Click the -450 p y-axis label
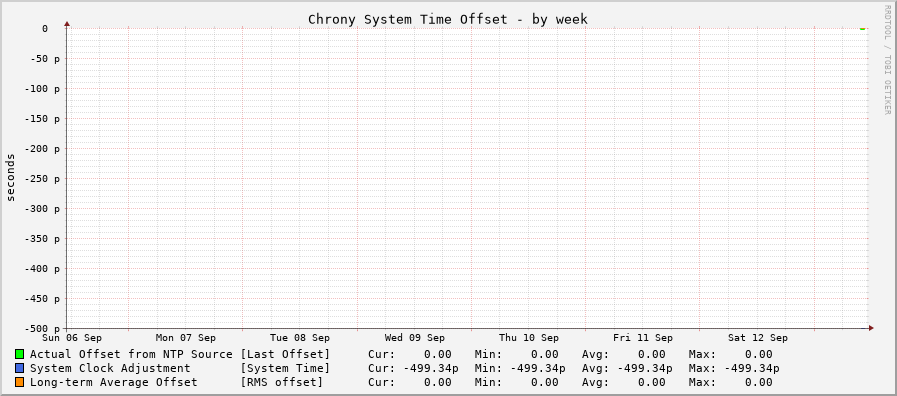This screenshot has width=897, height=396. [42, 299]
